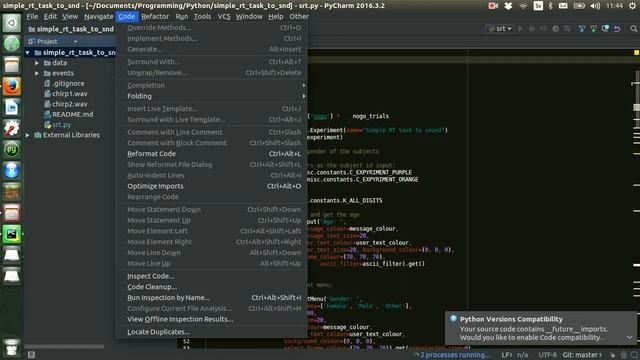Open the VCS show history icon
This screenshot has height=360, width=640.
(x=605, y=29)
